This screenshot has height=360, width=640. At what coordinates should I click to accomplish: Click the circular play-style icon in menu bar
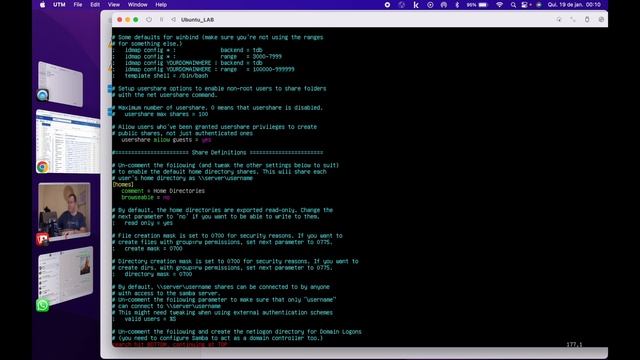click(430, 5)
